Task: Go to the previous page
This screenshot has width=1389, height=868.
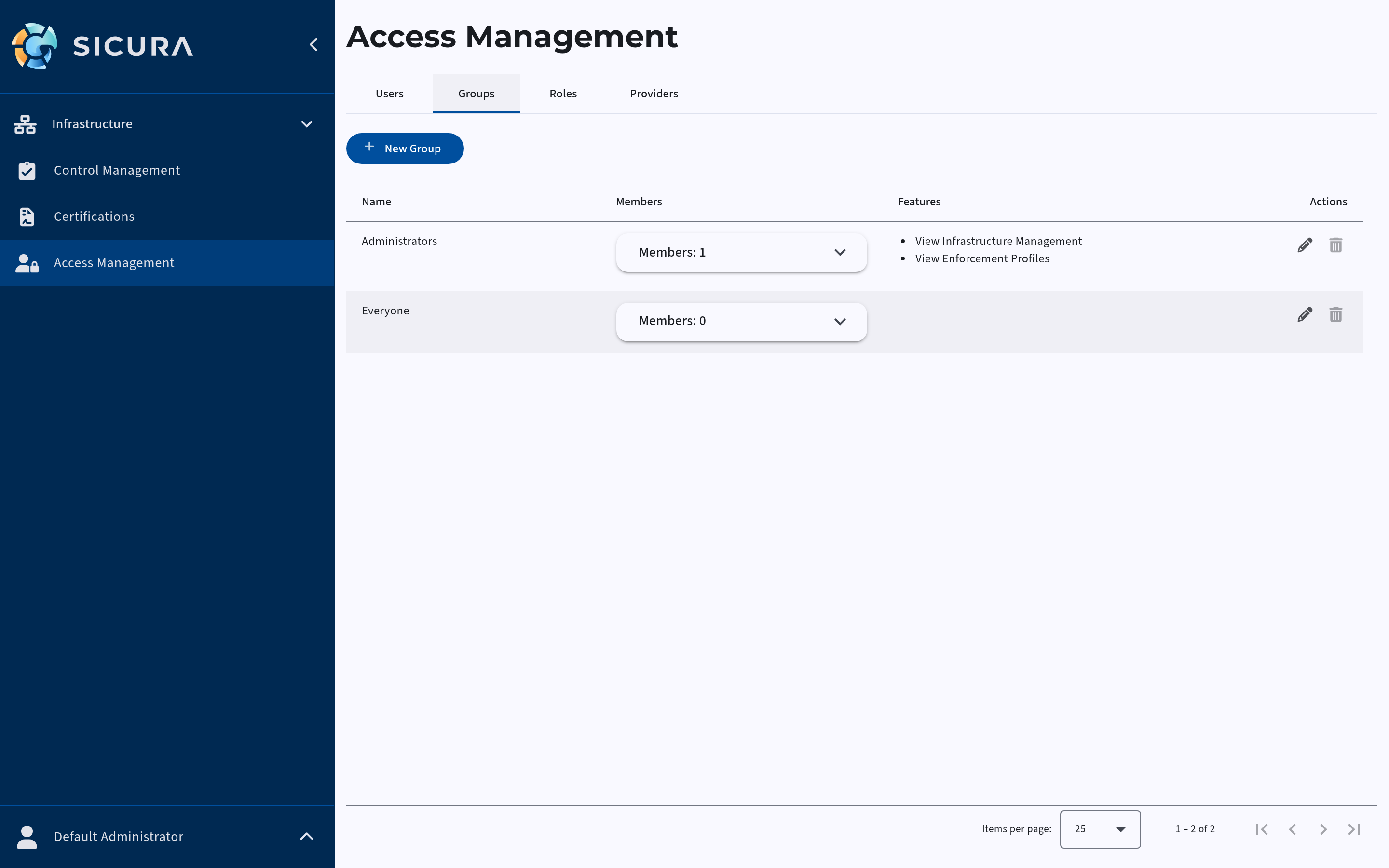Action: pos(1293,829)
